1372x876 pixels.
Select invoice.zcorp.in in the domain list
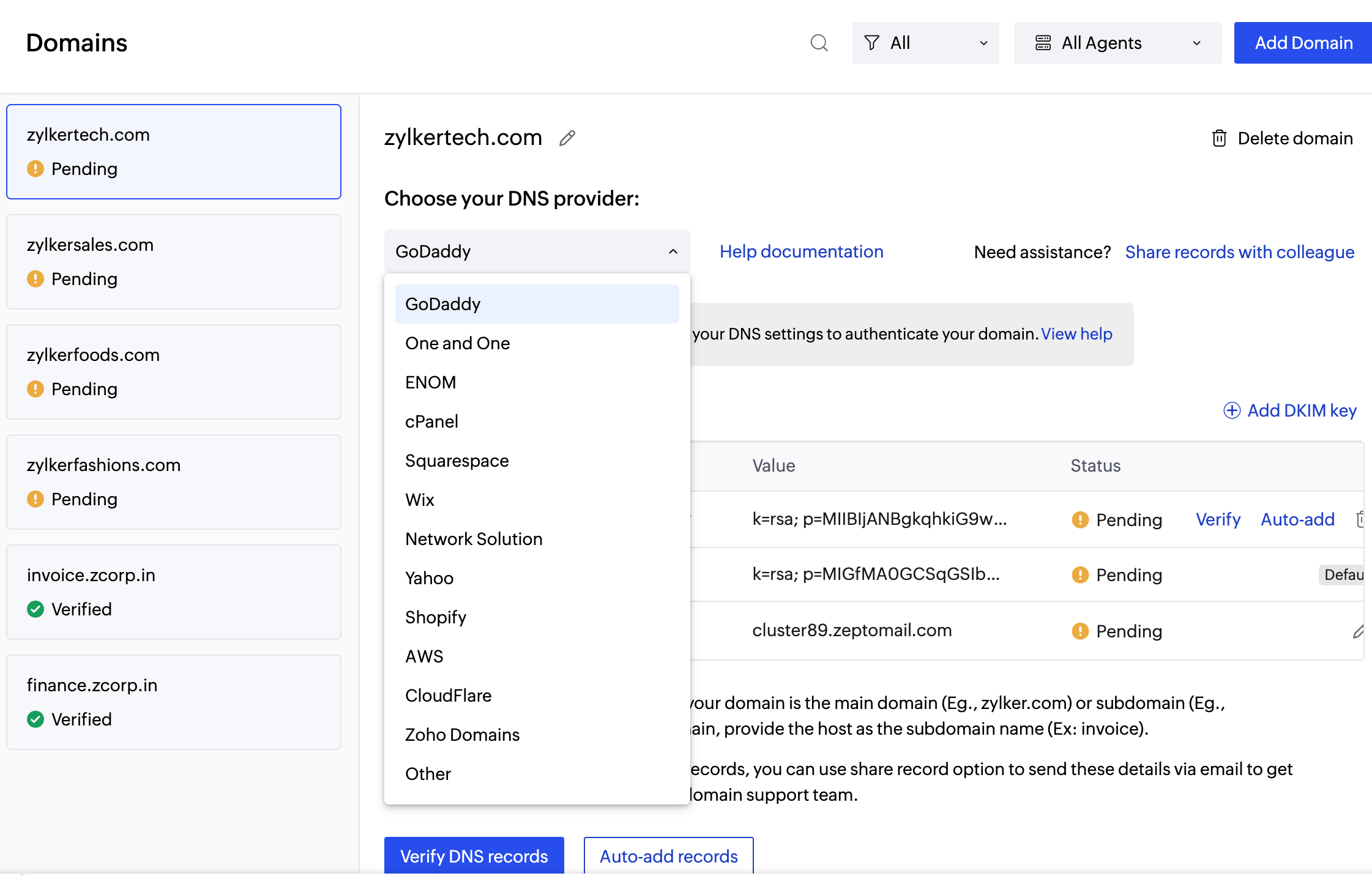tap(174, 592)
